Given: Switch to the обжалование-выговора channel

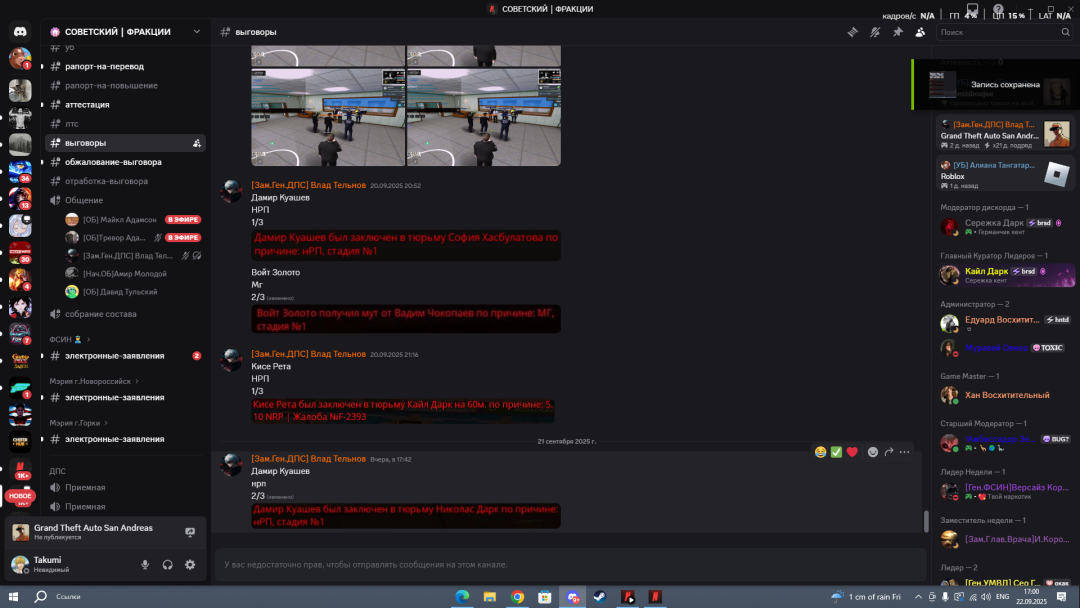Looking at the screenshot, I should [113, 162].
